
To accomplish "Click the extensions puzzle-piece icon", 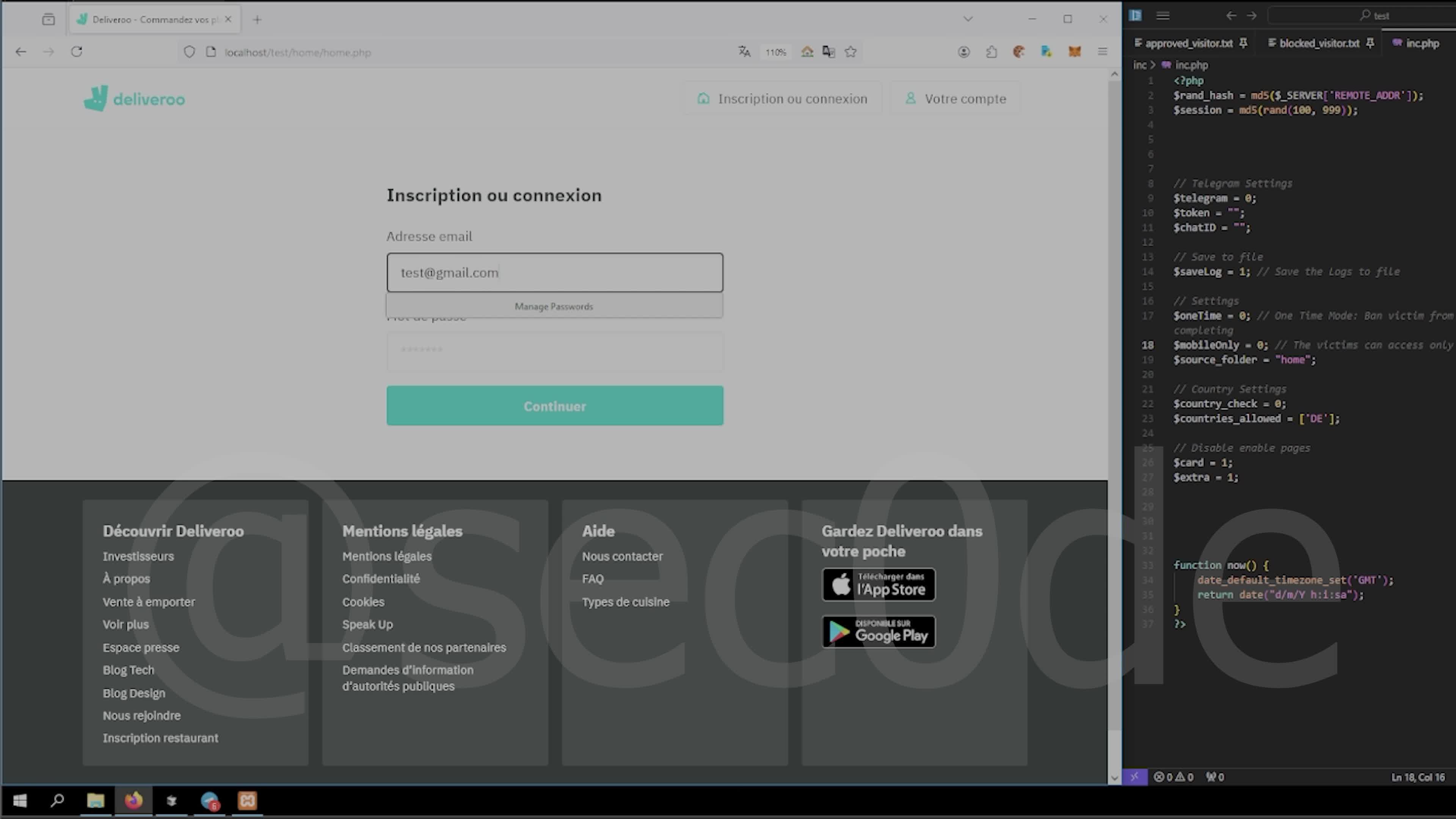I will tap(991, 52).
